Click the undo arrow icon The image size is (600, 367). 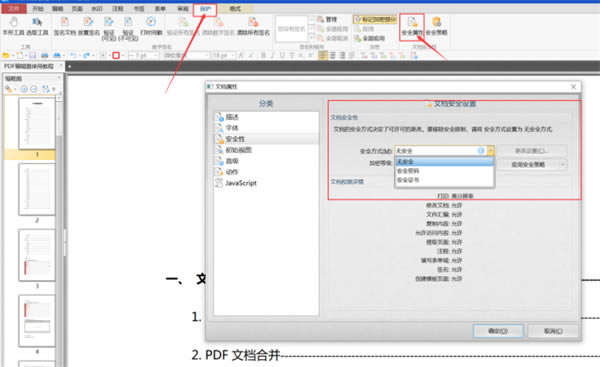[73, 55]
